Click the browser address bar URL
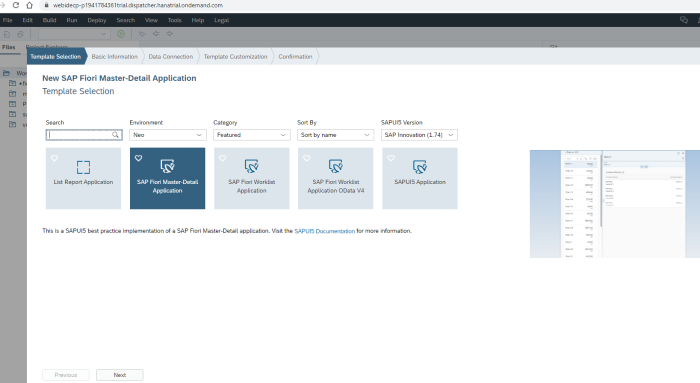This screenshot has width=700, height=383. pos(138,5)
